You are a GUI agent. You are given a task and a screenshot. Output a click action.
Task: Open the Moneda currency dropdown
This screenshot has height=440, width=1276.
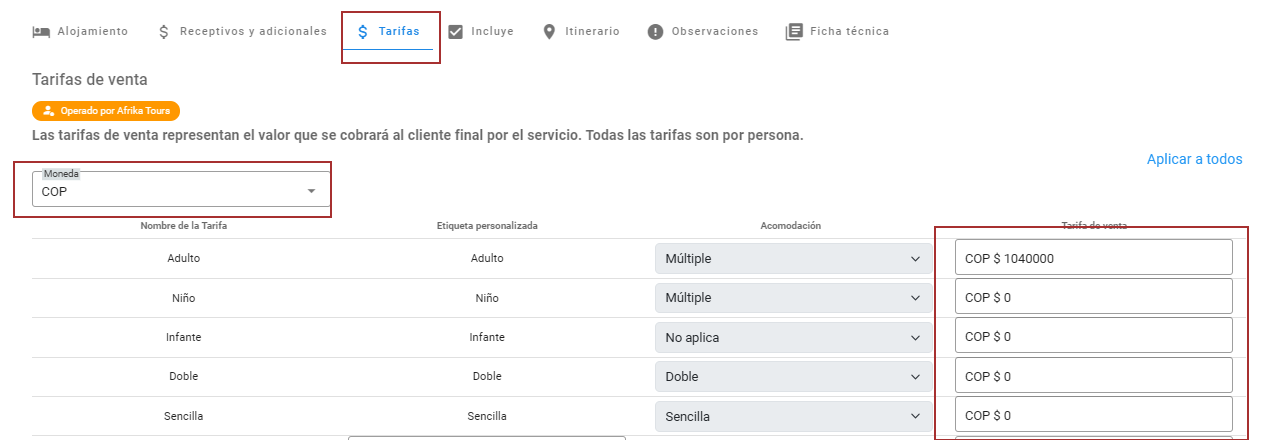point(181,190)
